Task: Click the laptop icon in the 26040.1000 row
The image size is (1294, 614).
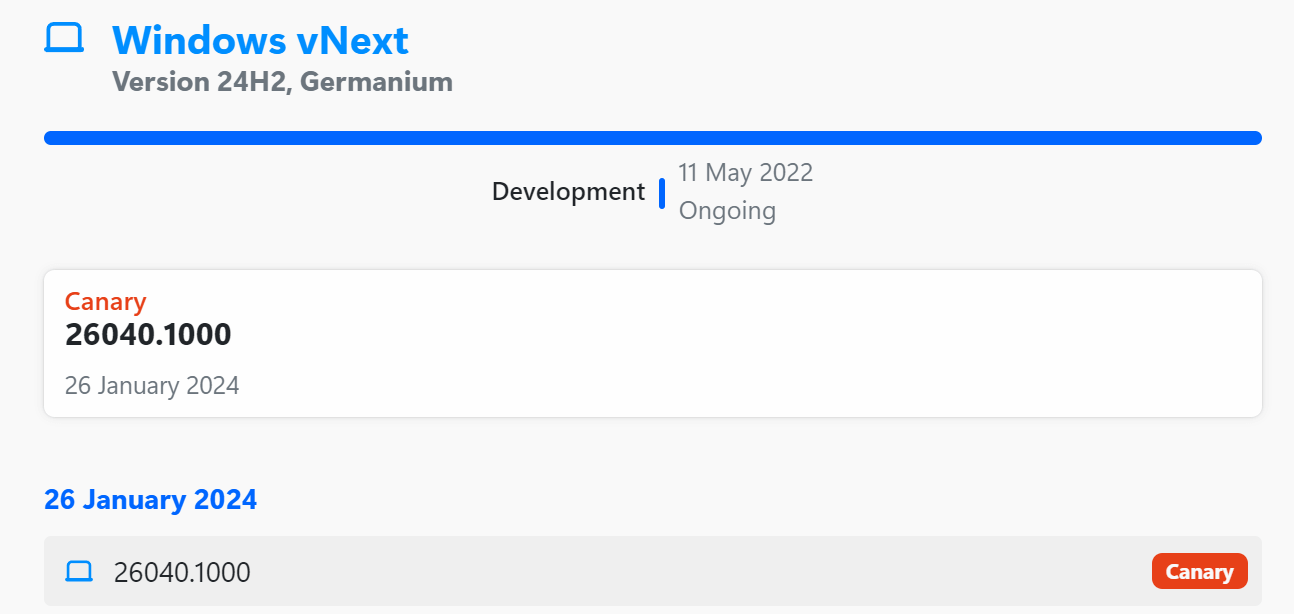Action: 79,572
